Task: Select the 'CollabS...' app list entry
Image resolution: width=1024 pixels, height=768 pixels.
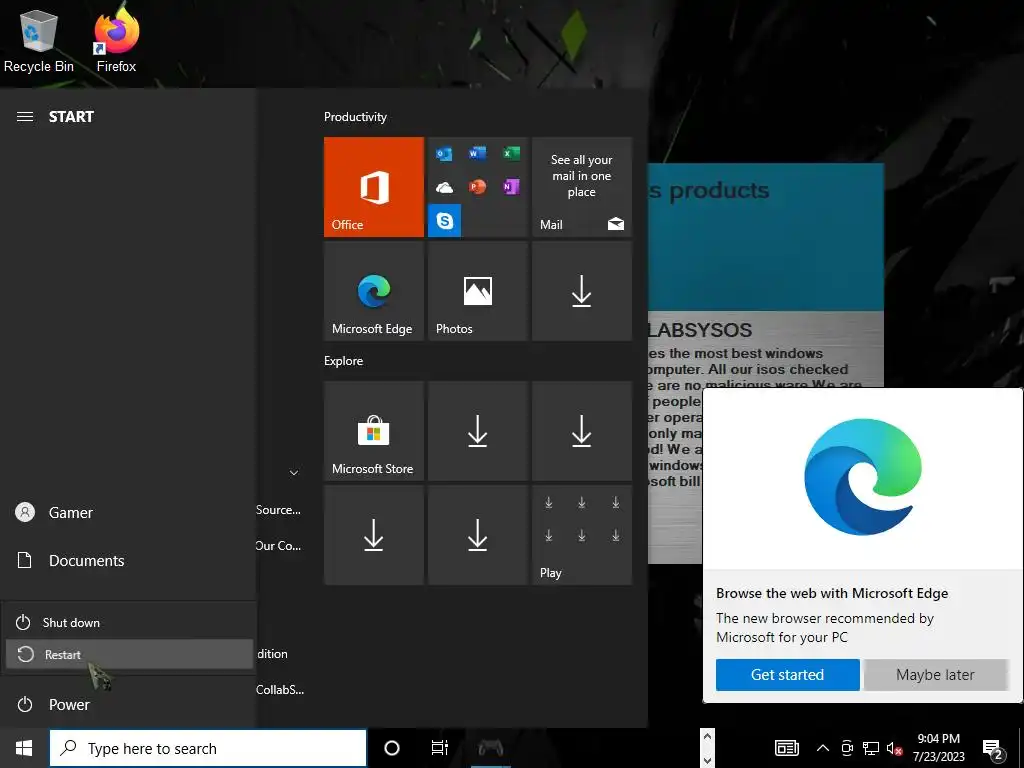Action: (x=280, y=690)
